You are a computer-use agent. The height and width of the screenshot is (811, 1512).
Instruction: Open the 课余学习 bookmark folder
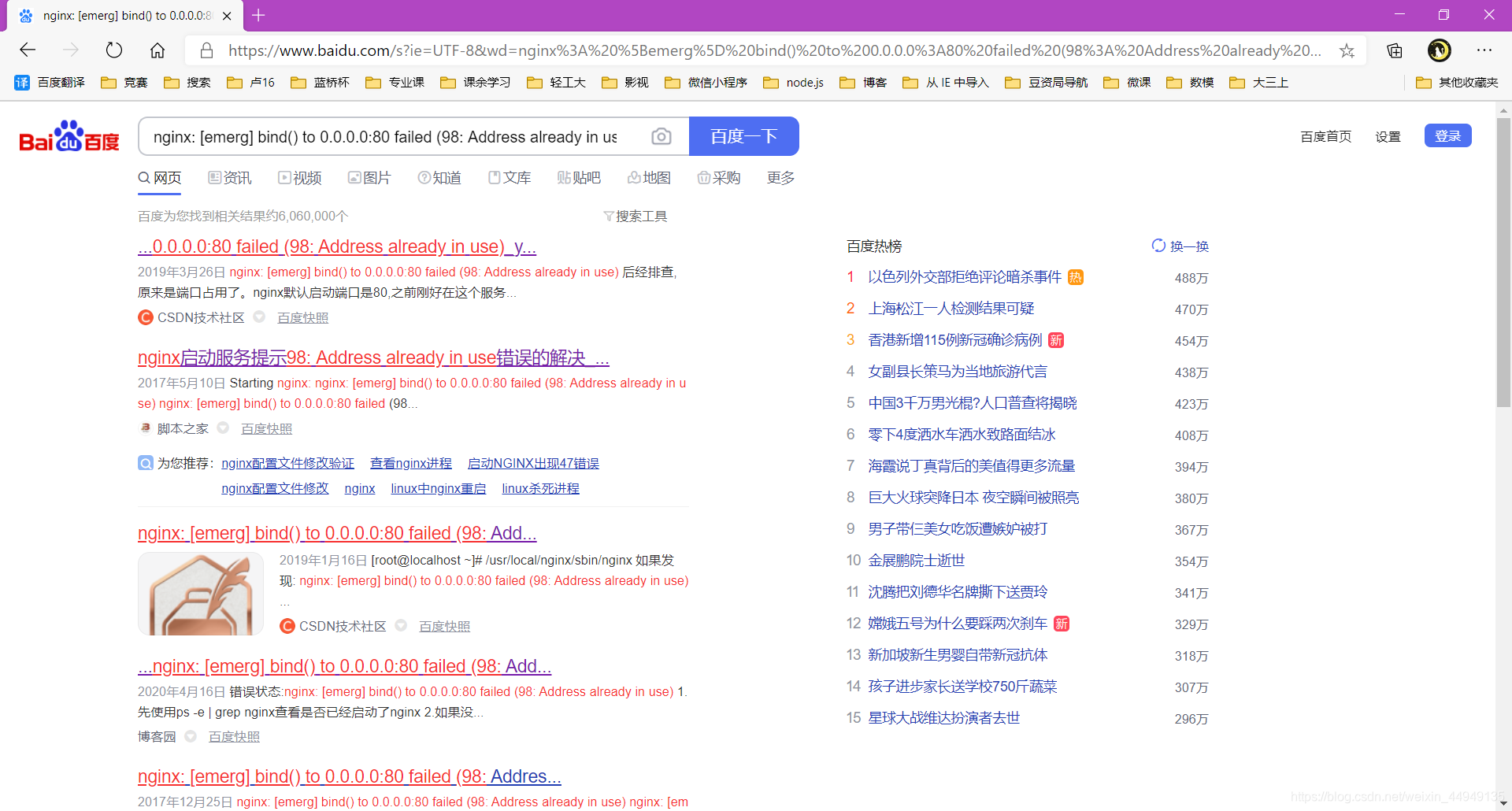476,83
